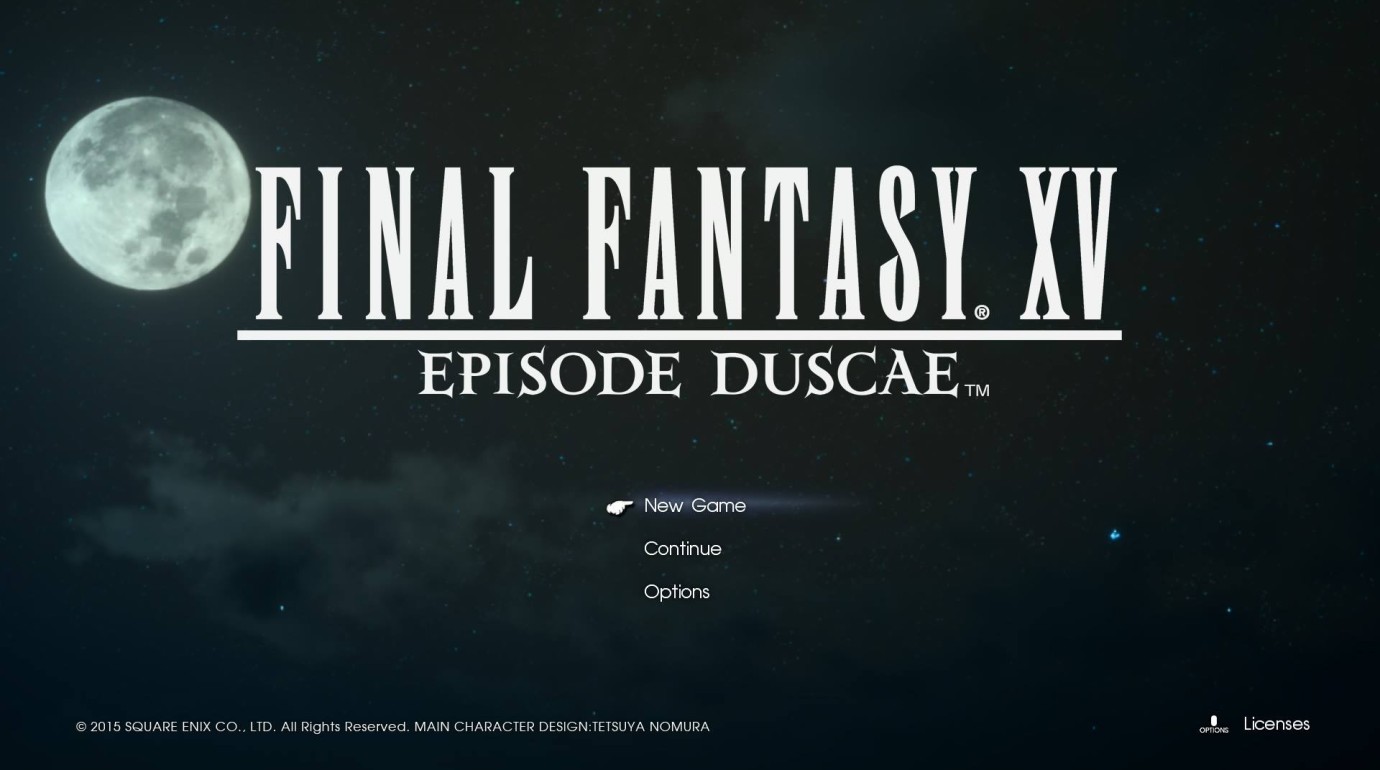The height and width of the screenshot is (770, 1380).
Task: Click the EPISODE word in the subtitle
Action: point(549,373)
